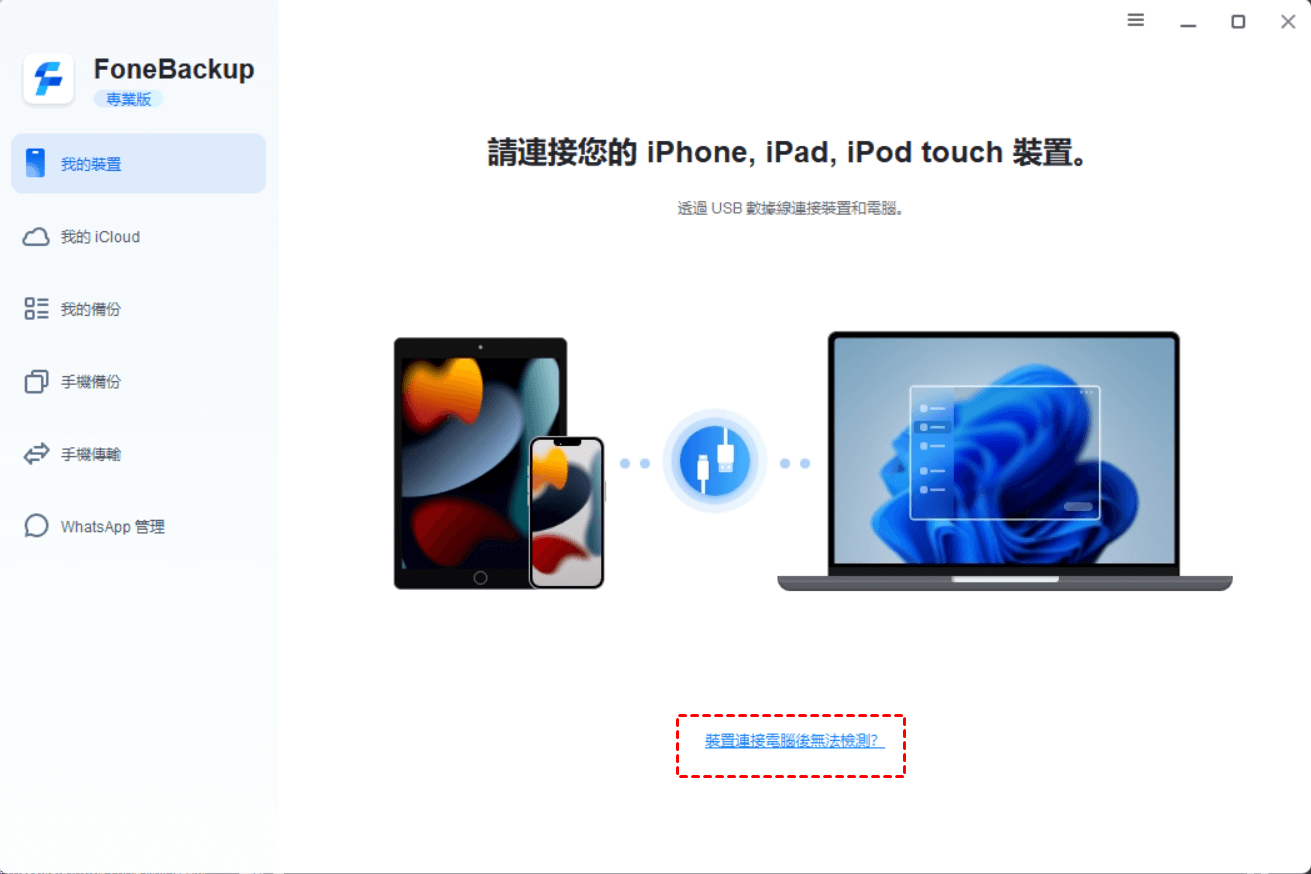Select the 手機傳輸 transfer arrows icon
This screenshot has height=874, width=1311.
pyautogui.click(x=36, y=454)
